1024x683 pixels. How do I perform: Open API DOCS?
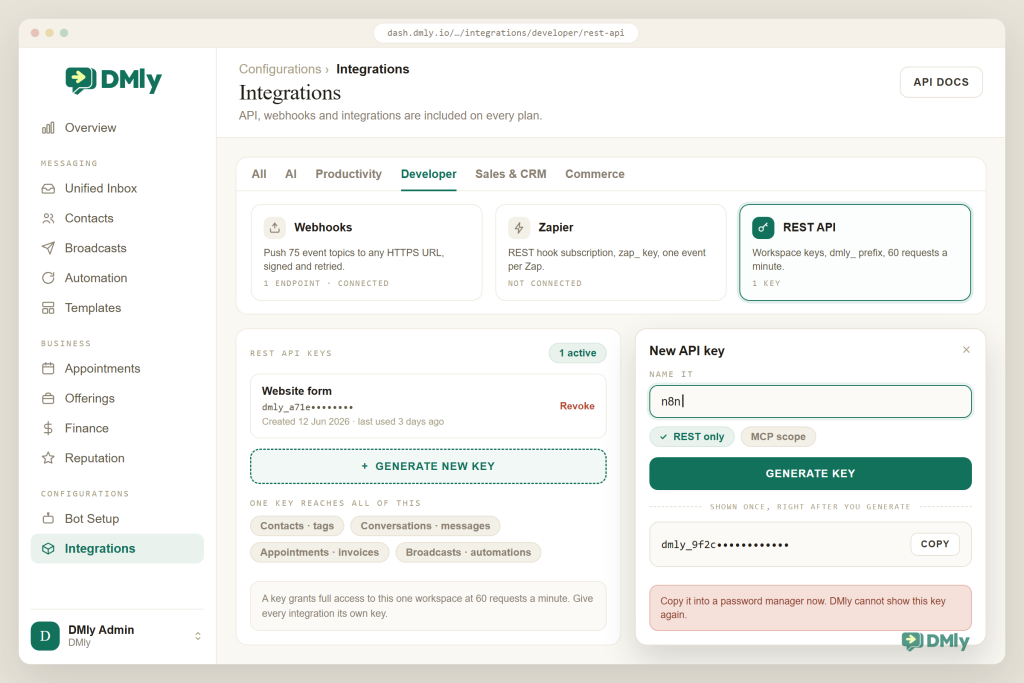941,82
